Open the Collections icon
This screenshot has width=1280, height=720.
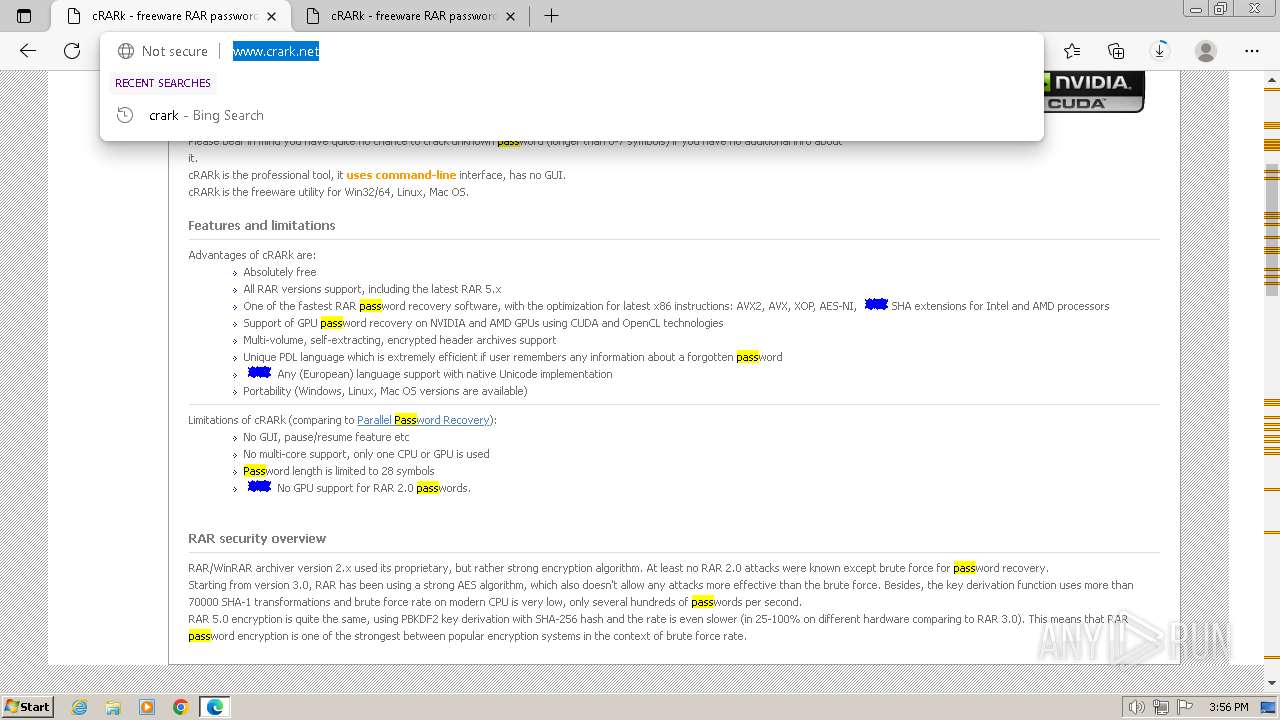[x=1116, y=51]
